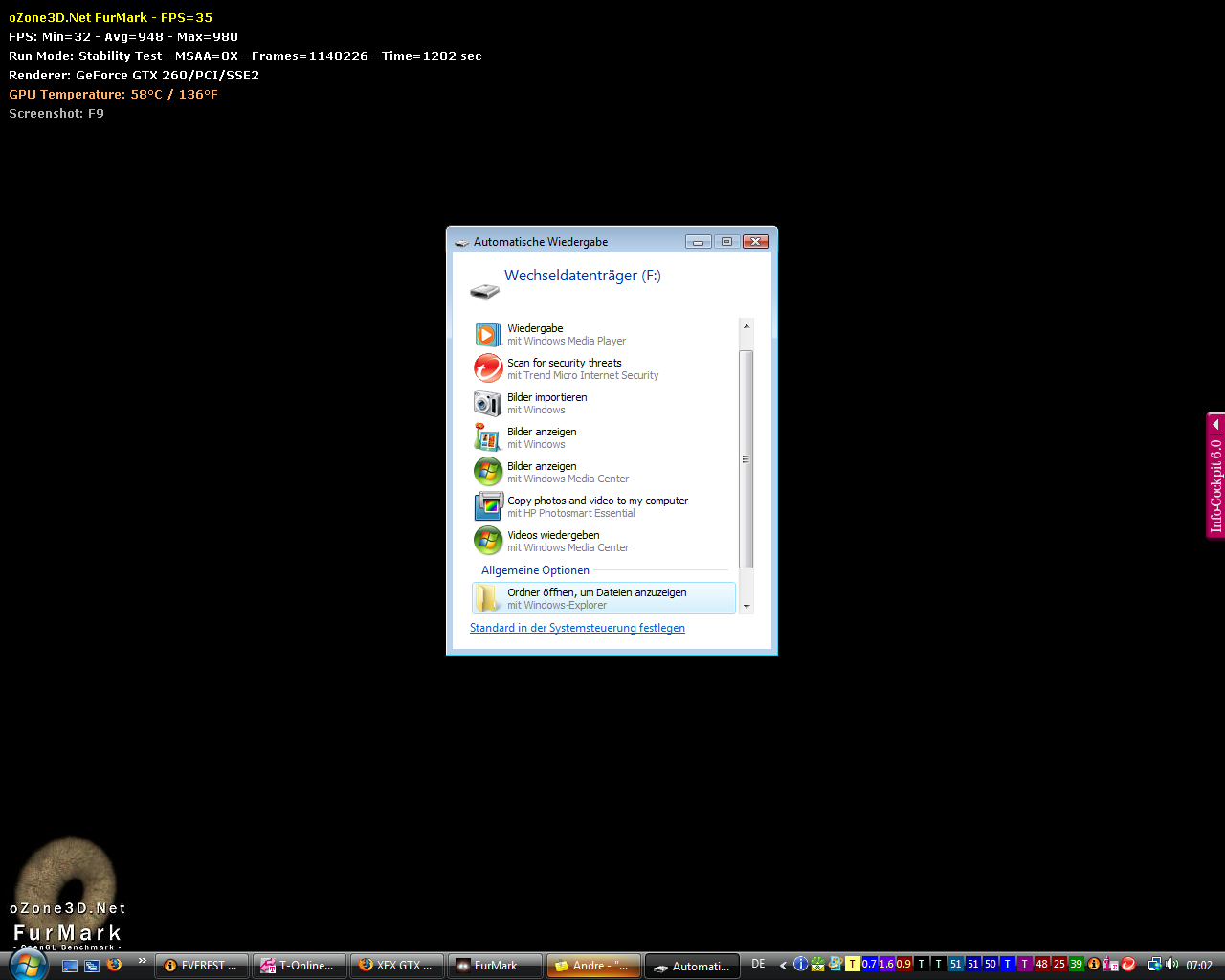Image resolution: width=1225 pixels, height=980 pixels.
Task: Click the 25 temperature tray icon
Action: 1059,964
